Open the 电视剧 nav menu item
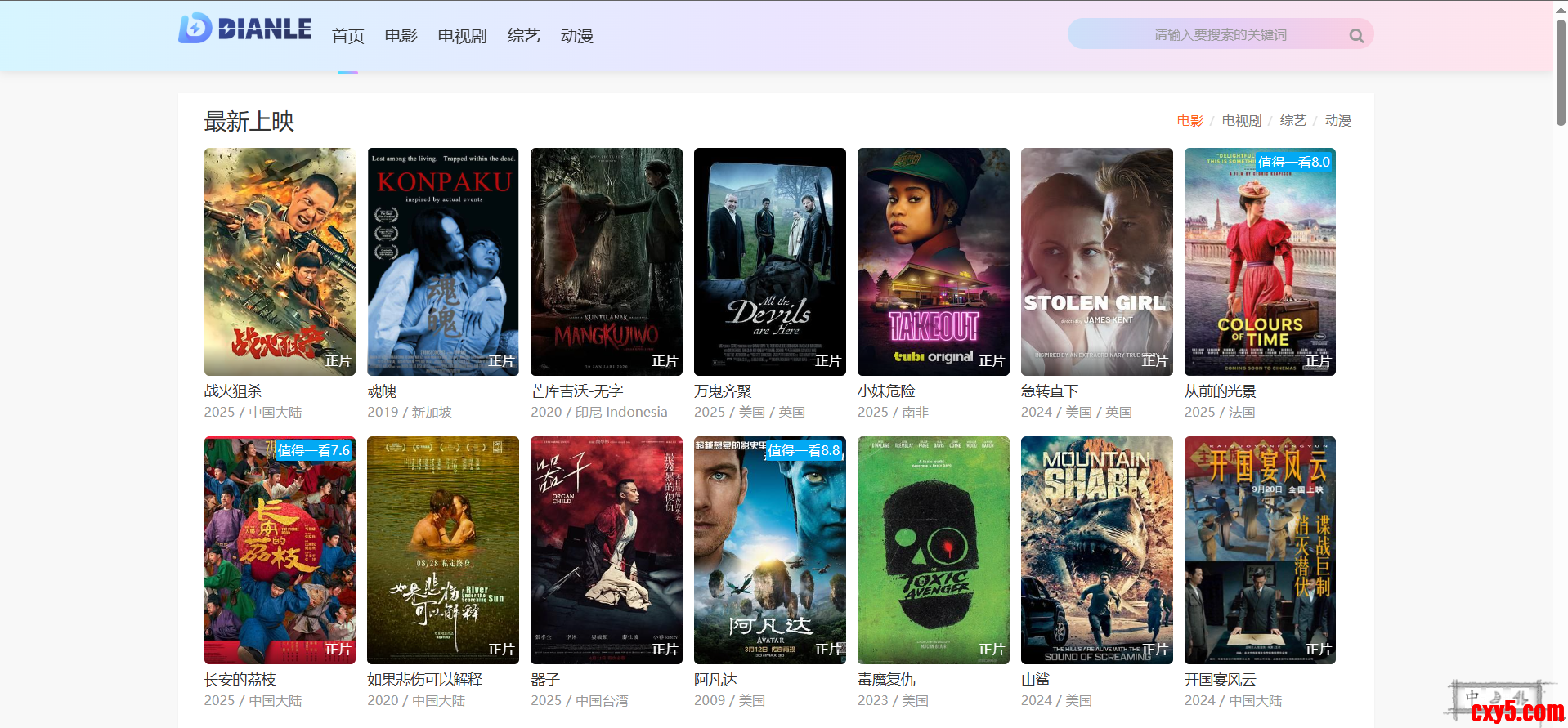 [x=462, y=36]
